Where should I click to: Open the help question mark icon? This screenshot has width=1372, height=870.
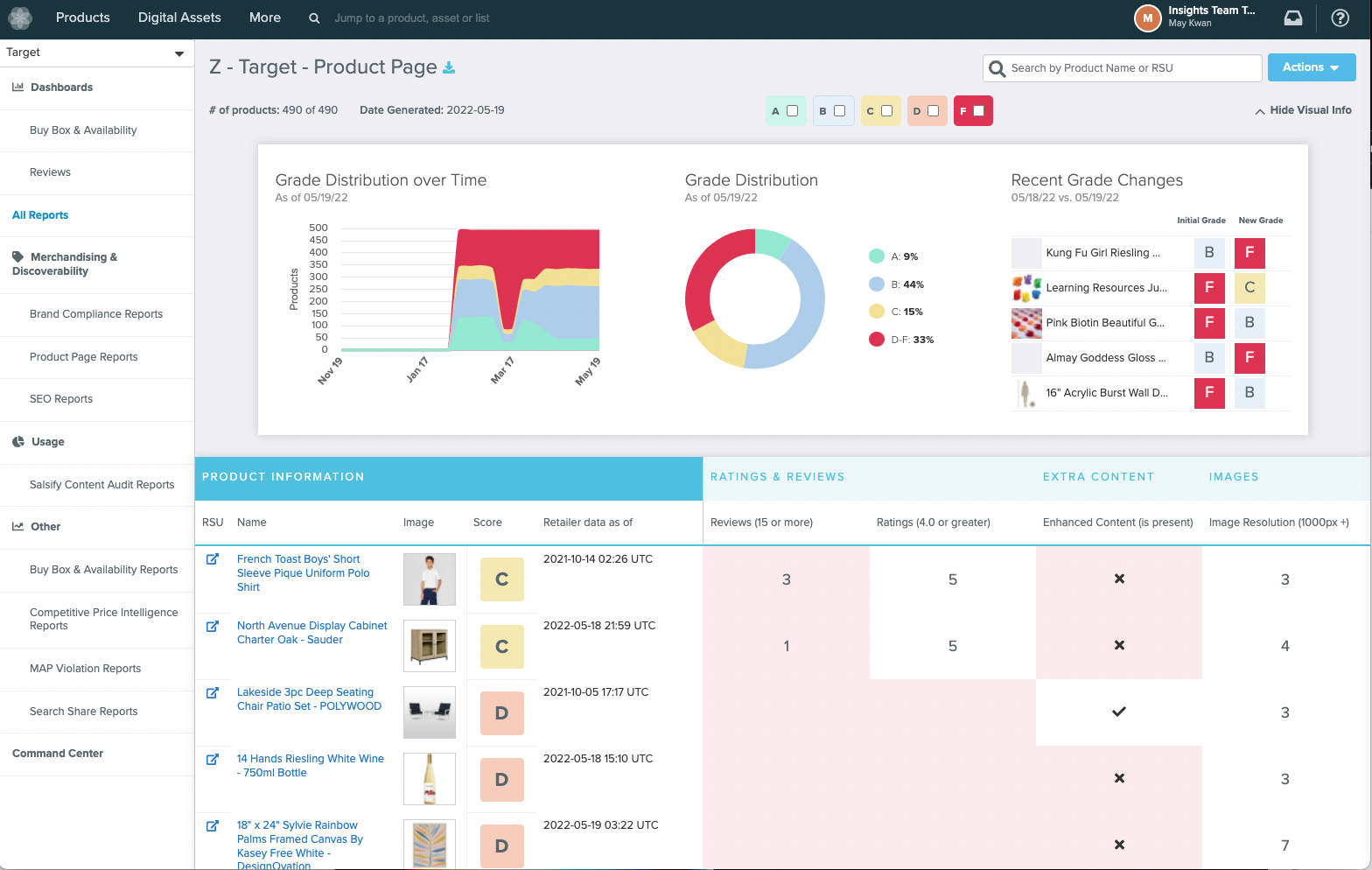click(1340, 18)
